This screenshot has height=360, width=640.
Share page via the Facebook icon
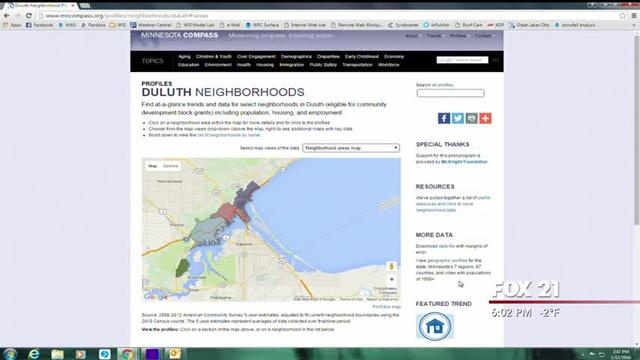(x=444, y=118)
